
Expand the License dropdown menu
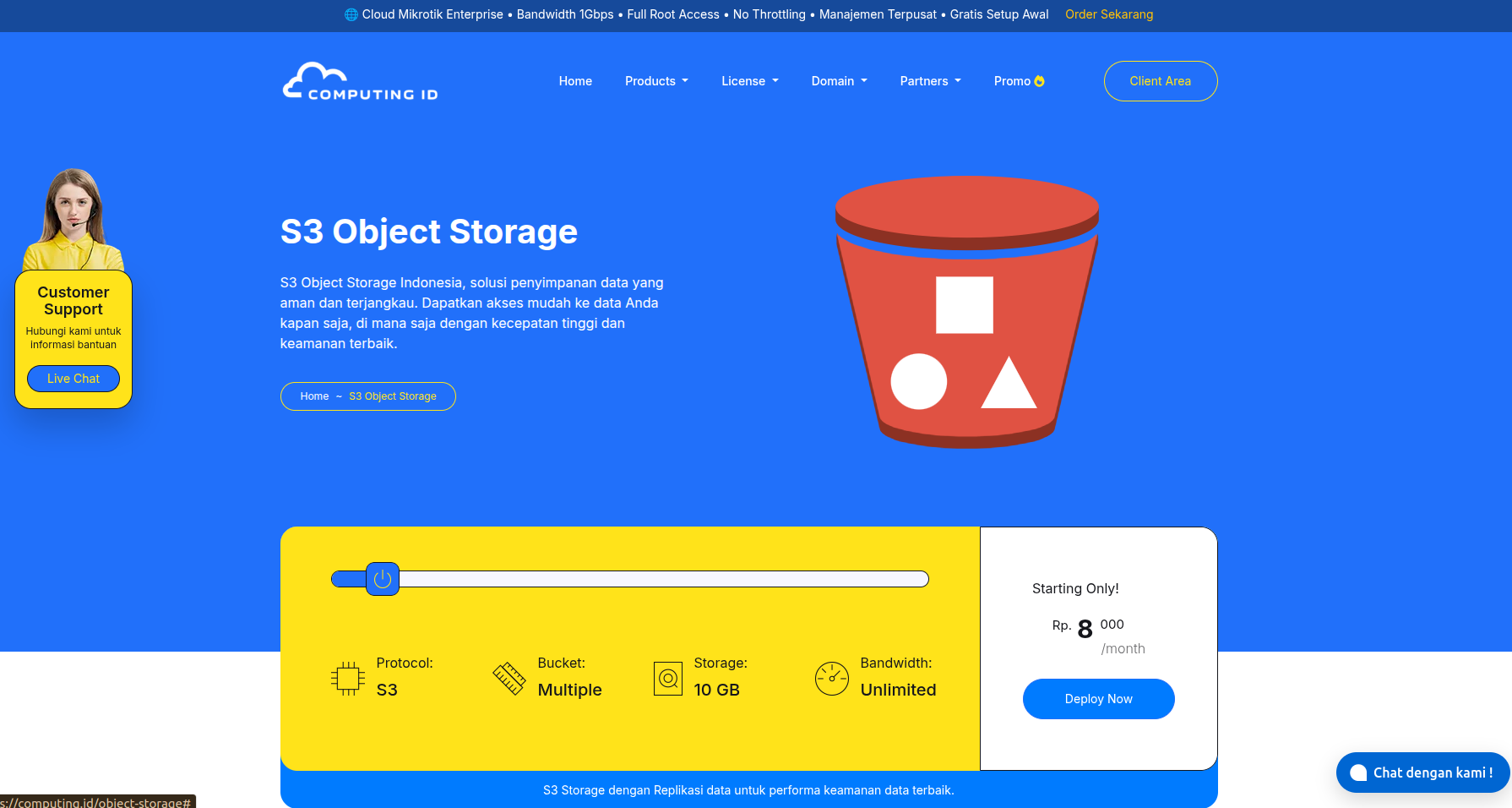(749, 81)
